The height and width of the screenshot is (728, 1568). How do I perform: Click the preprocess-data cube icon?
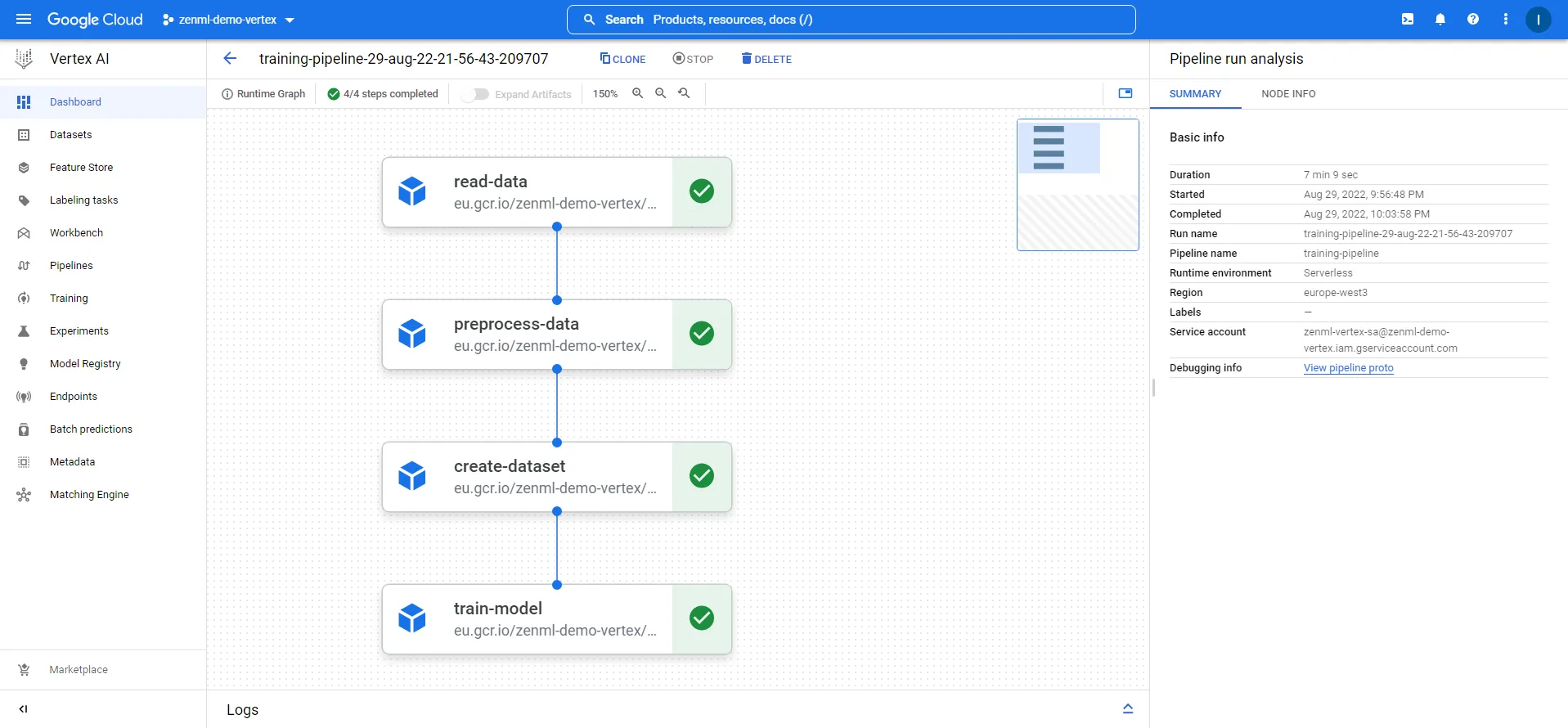point(412,334)
